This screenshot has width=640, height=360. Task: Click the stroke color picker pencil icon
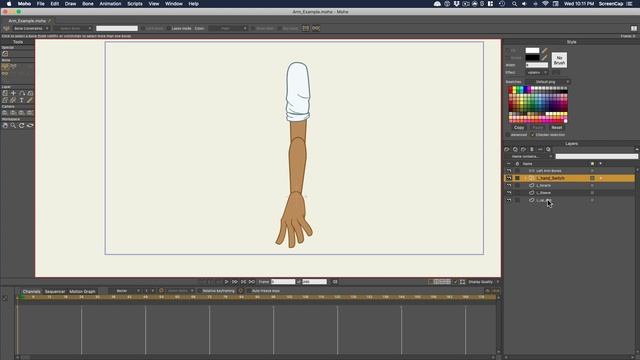coord(544,58)
